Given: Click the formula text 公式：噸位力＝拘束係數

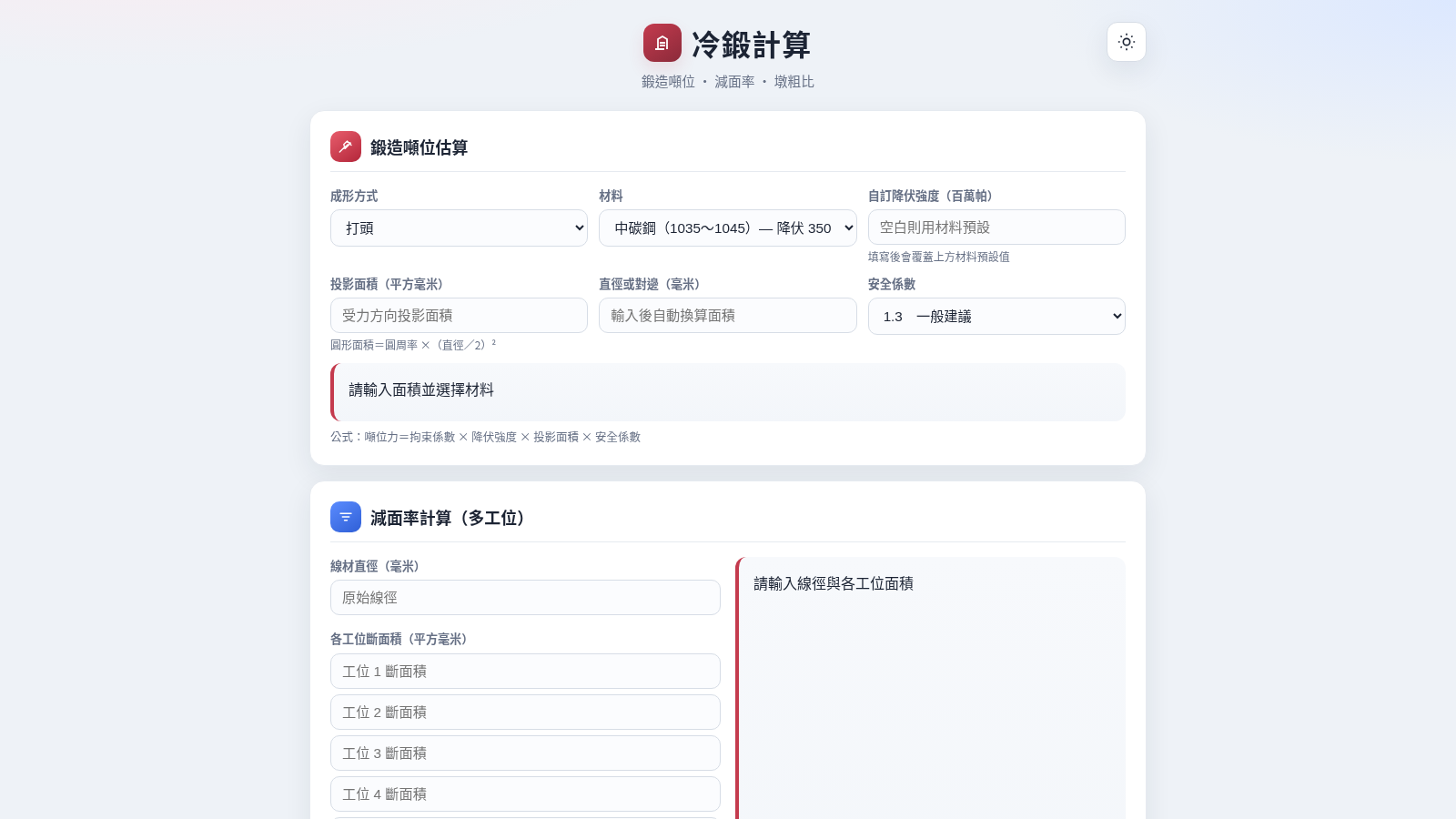Looking at the screenshot, I should (485, 437).
